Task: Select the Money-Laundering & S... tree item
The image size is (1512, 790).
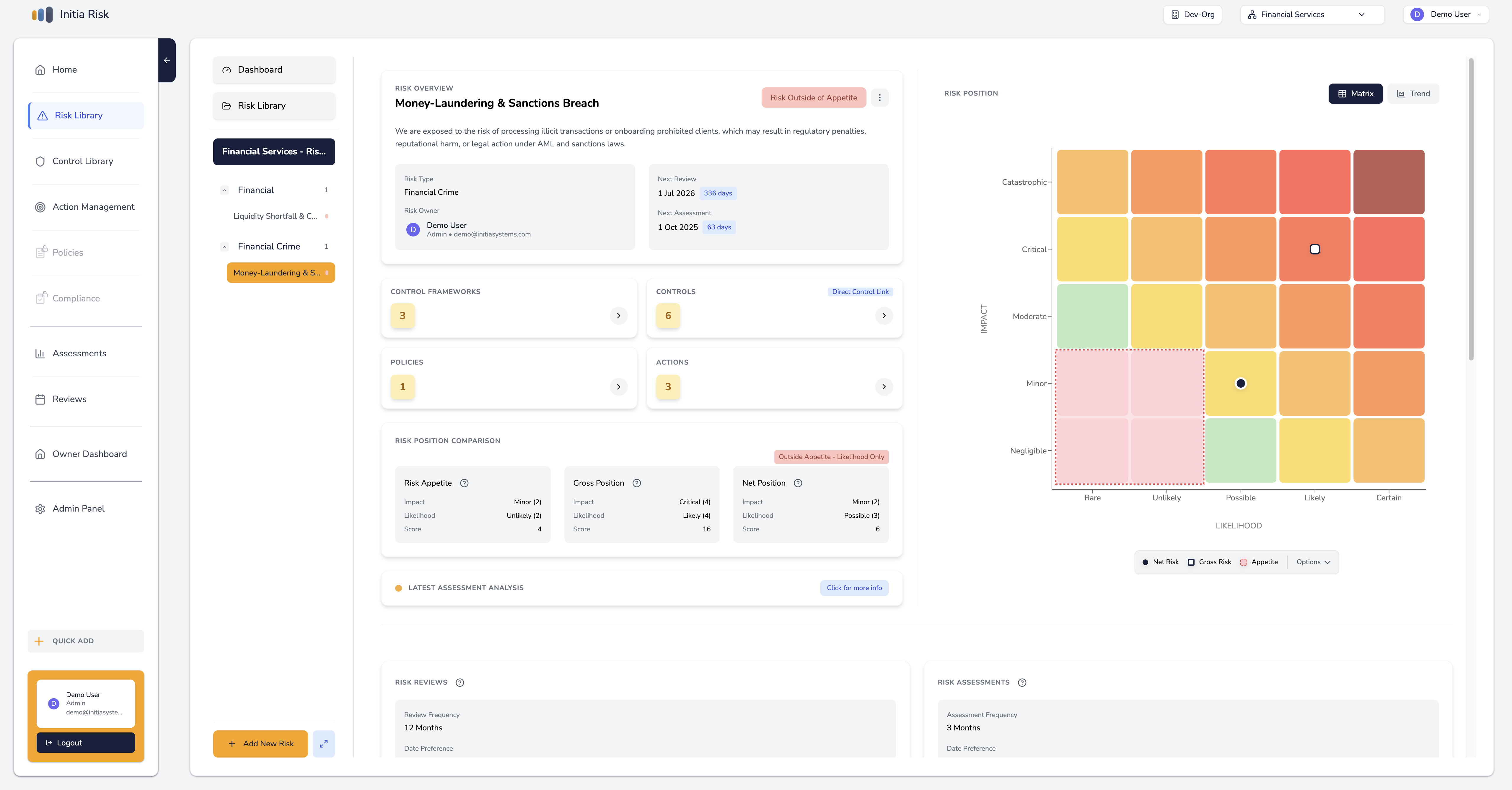Action: pyautogui.click(x=281, y=272)
